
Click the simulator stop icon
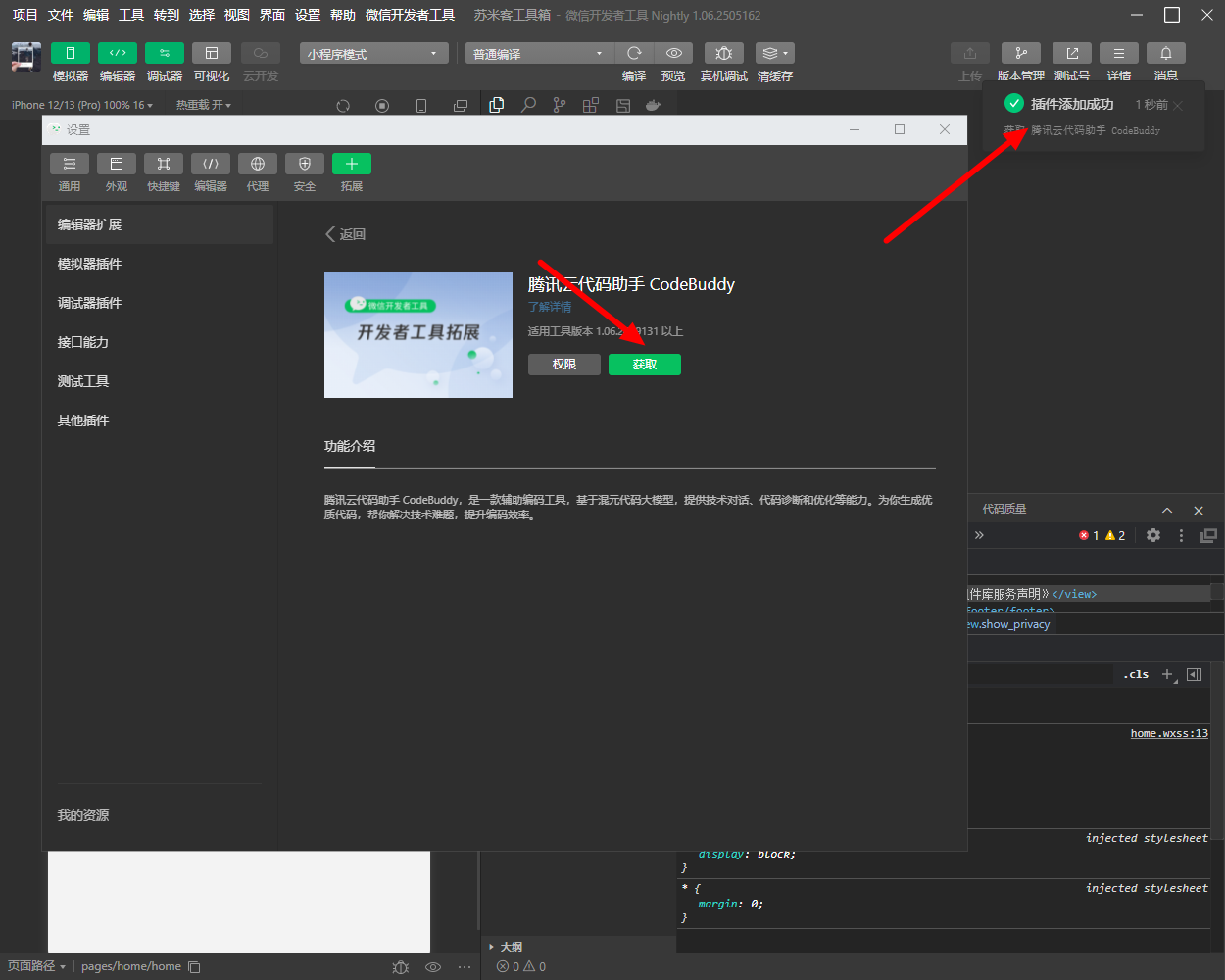382,106
